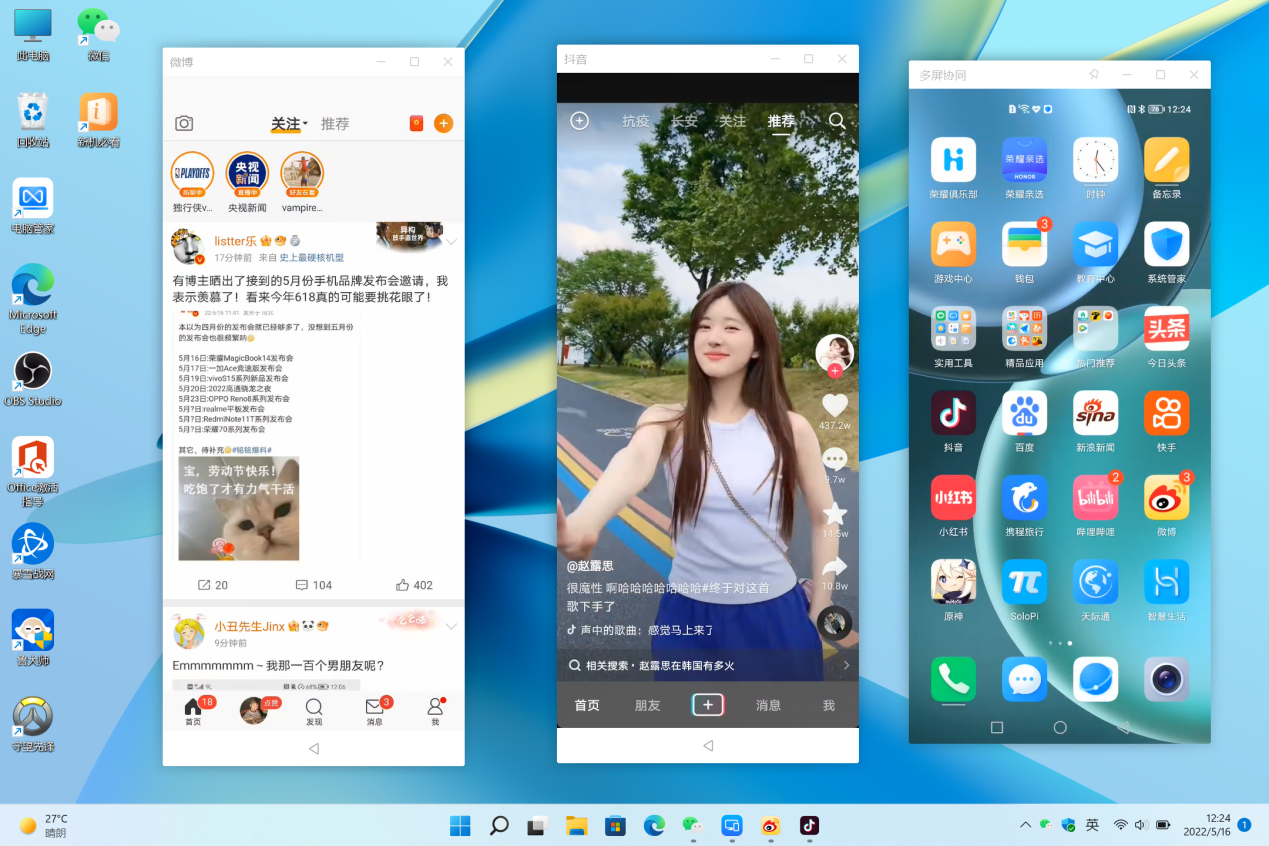The width and height of the screenshot is (1269, 846).
Task: Open 百度 app on phone
Action: [1024, 413]
